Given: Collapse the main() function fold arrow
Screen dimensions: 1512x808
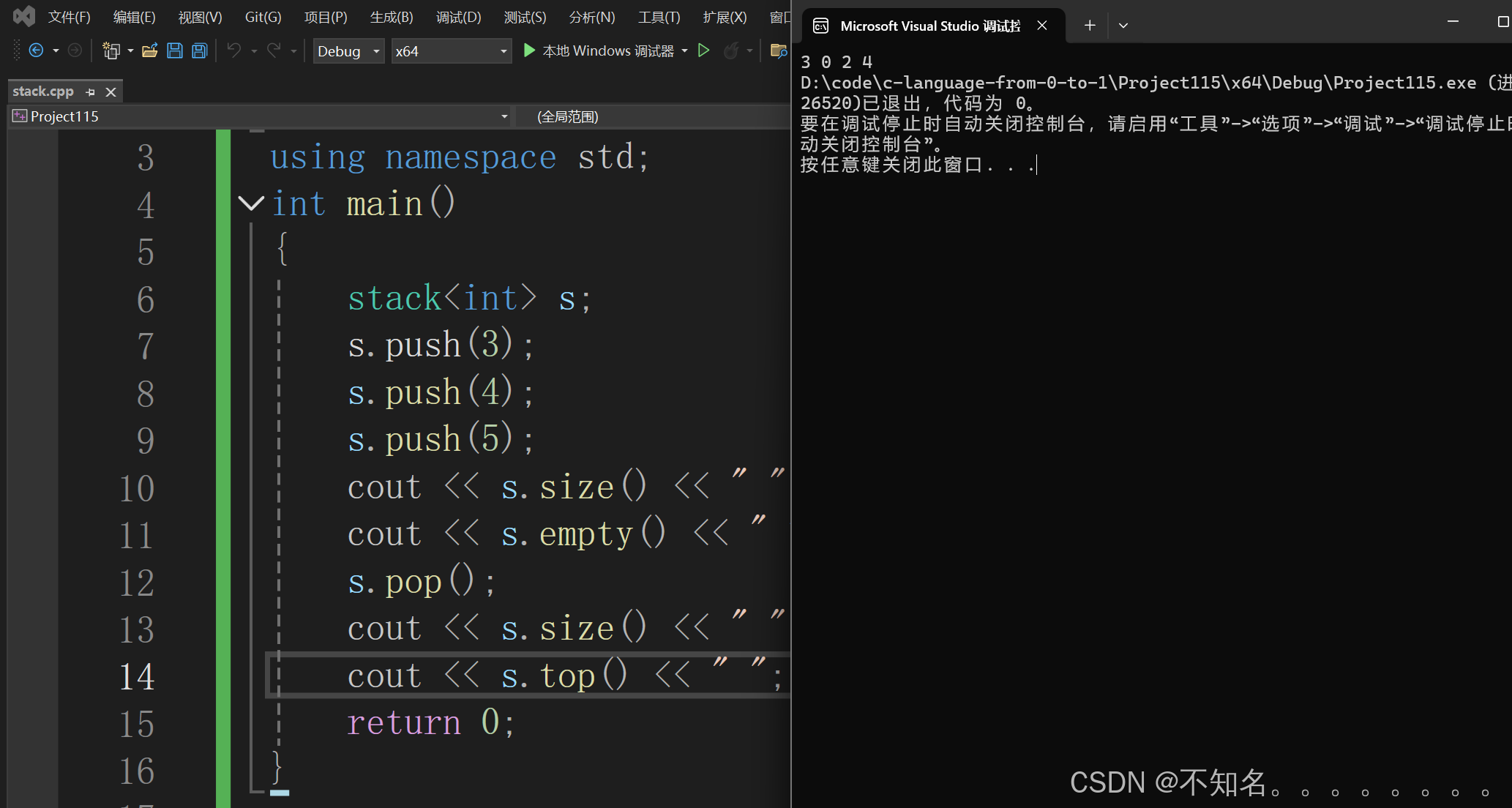Looking at the screenshot, I should (251, 203).
